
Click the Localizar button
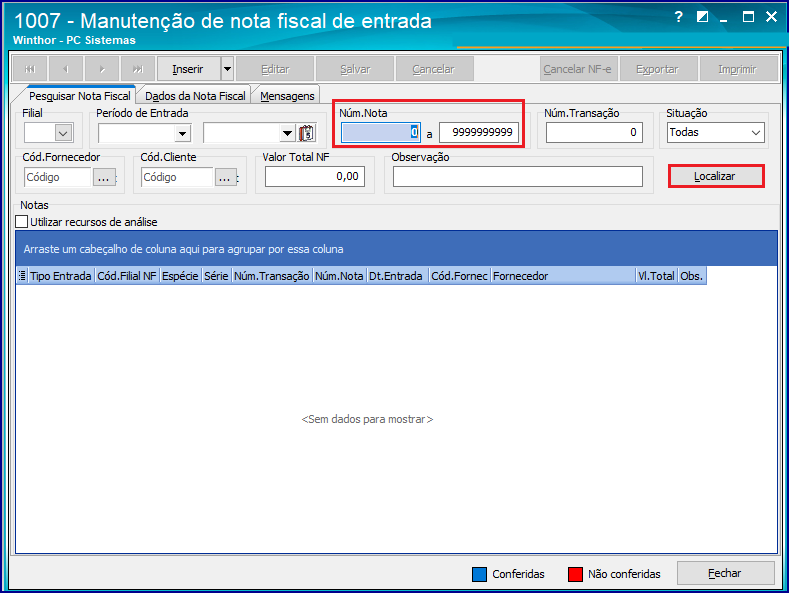715,176
